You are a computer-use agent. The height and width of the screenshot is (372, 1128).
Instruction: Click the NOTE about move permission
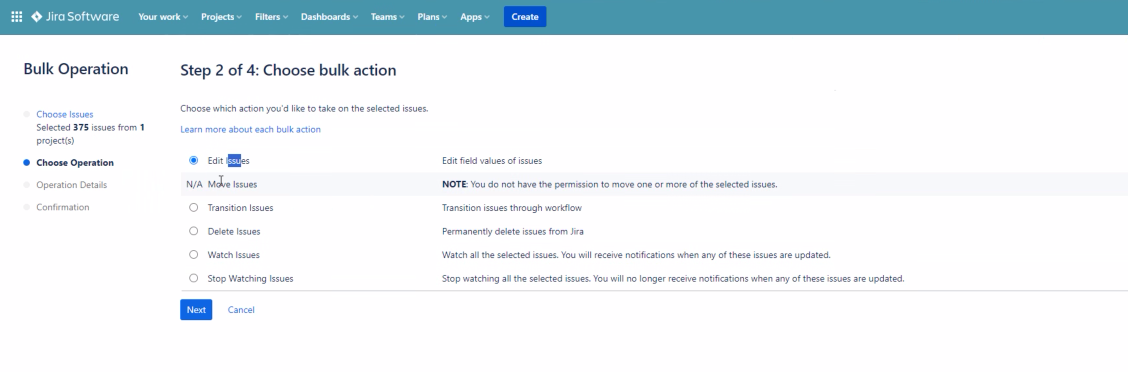click(x=609, y=184)
